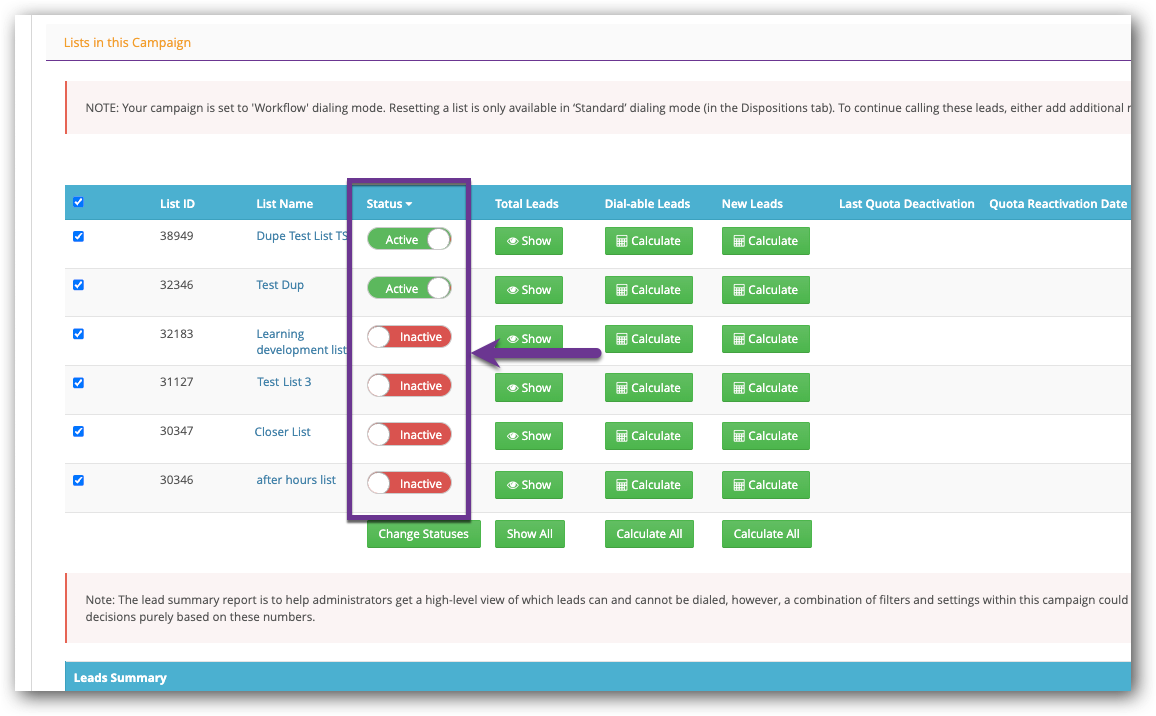
Task: Toggle the select-all checkbox in table header
Action: click(79, 202)
